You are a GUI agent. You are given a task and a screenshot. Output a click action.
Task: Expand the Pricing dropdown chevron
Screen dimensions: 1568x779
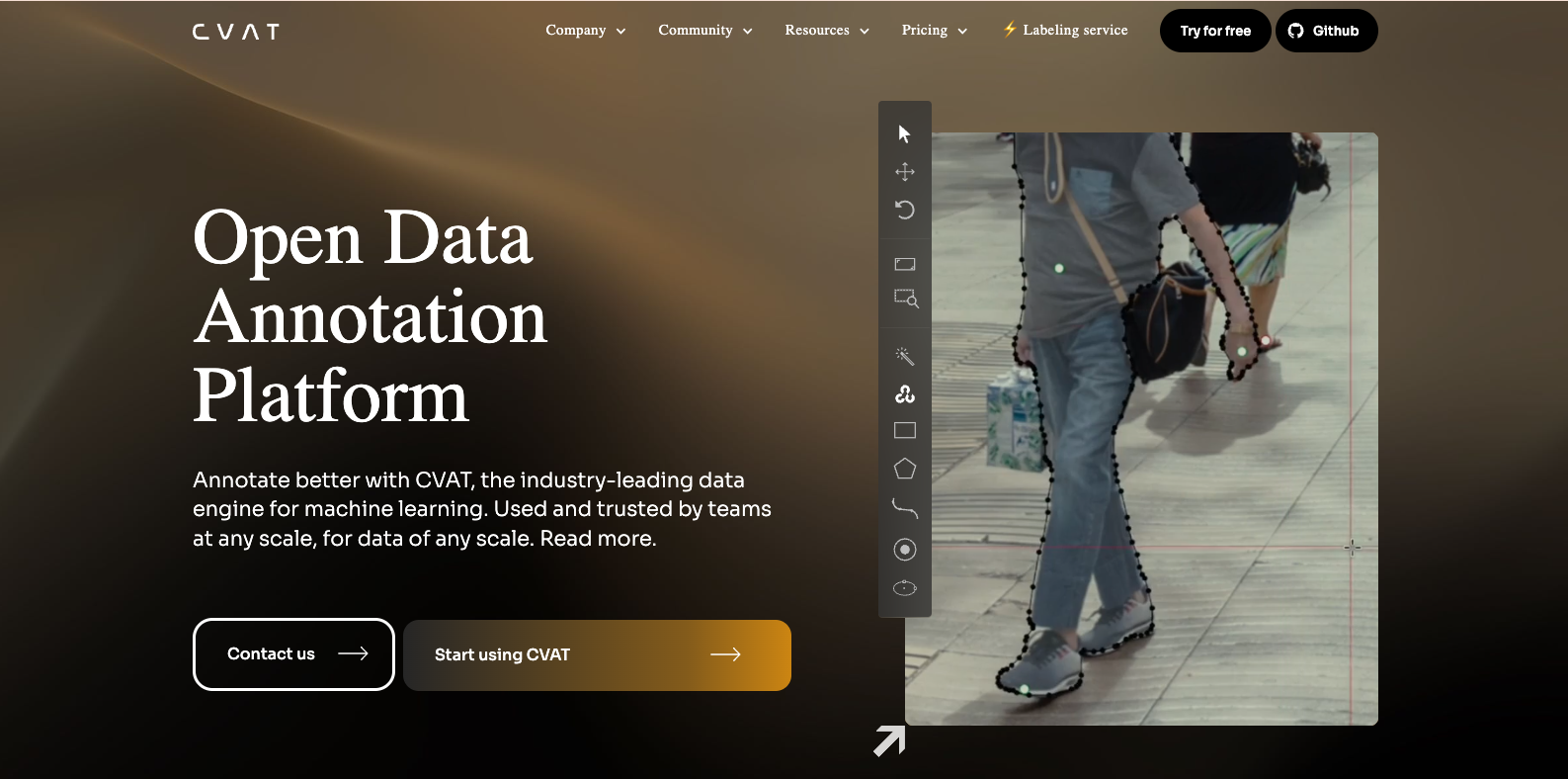pos(962,32)
